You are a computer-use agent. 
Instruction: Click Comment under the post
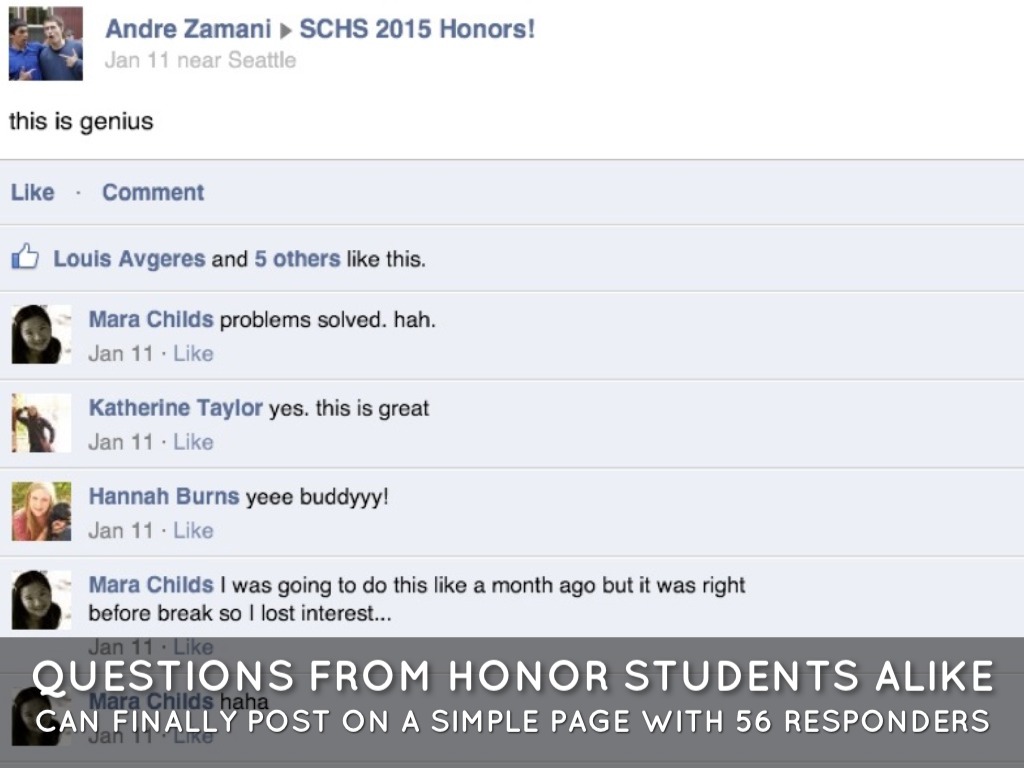[x=153, y=192]
